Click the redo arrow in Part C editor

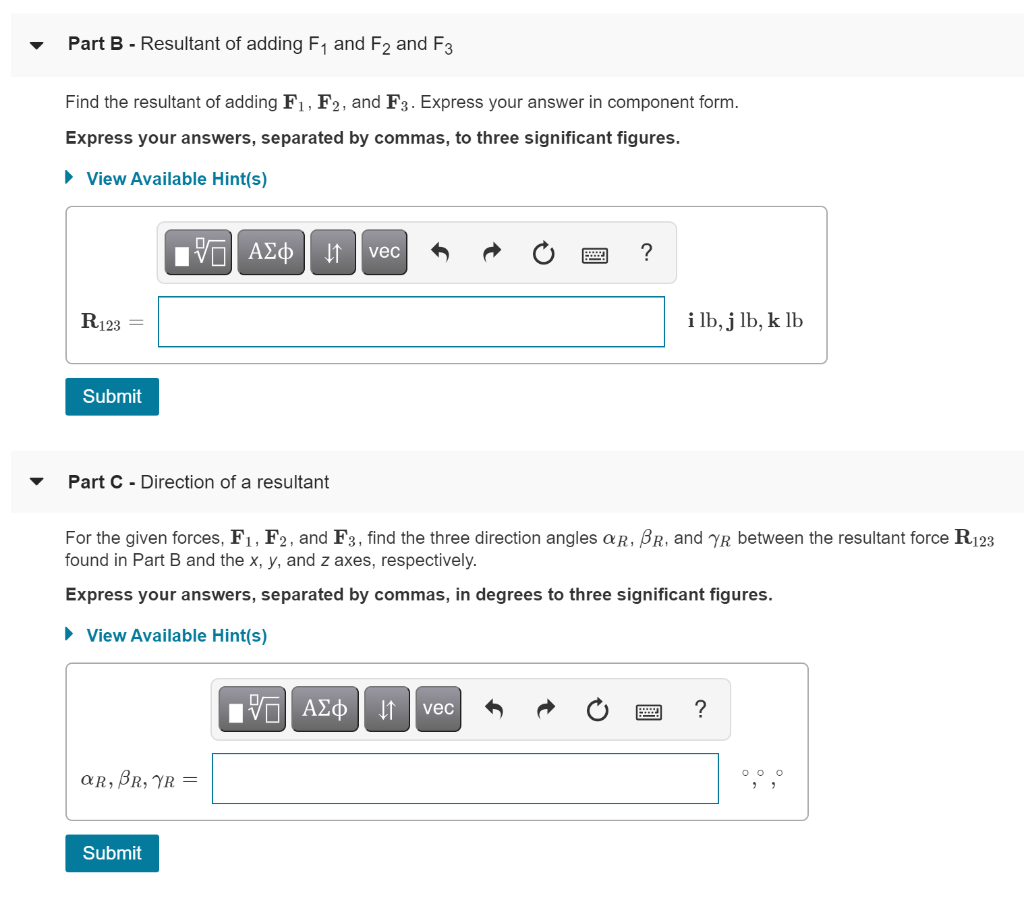545,710
